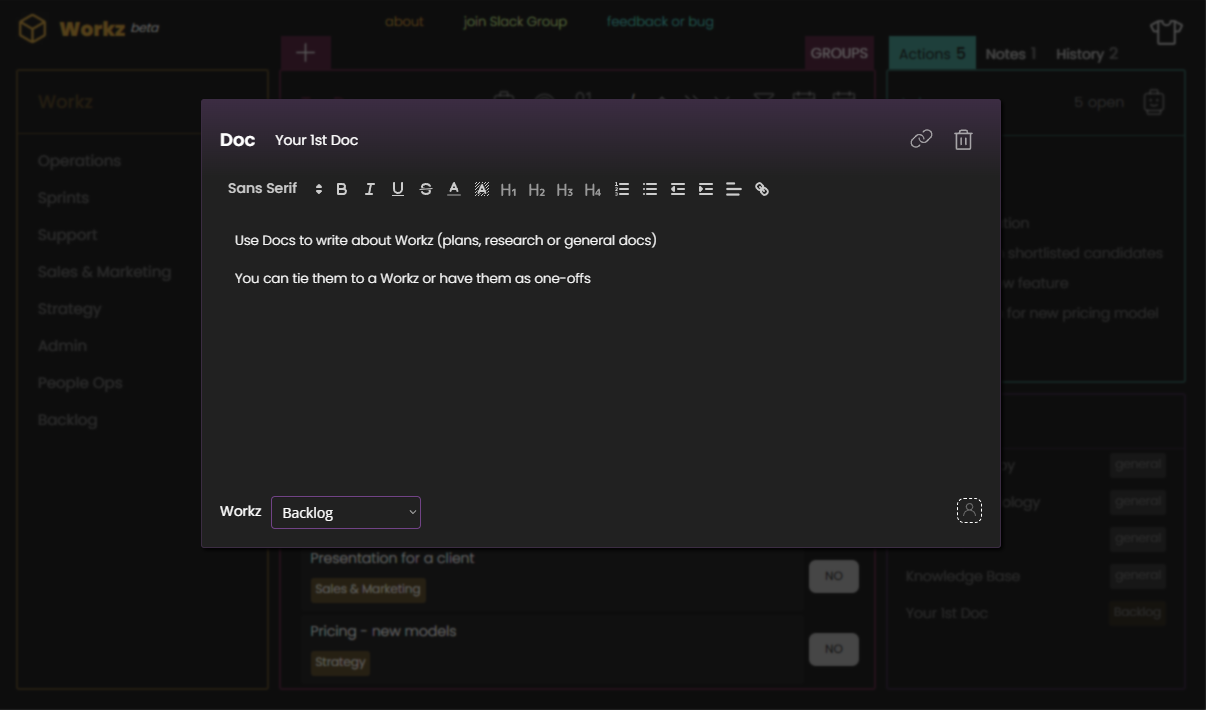The width and height of the screenshot is (1206, 710).
Task: Create a numbered list in the doc
Action: (622, 188)
